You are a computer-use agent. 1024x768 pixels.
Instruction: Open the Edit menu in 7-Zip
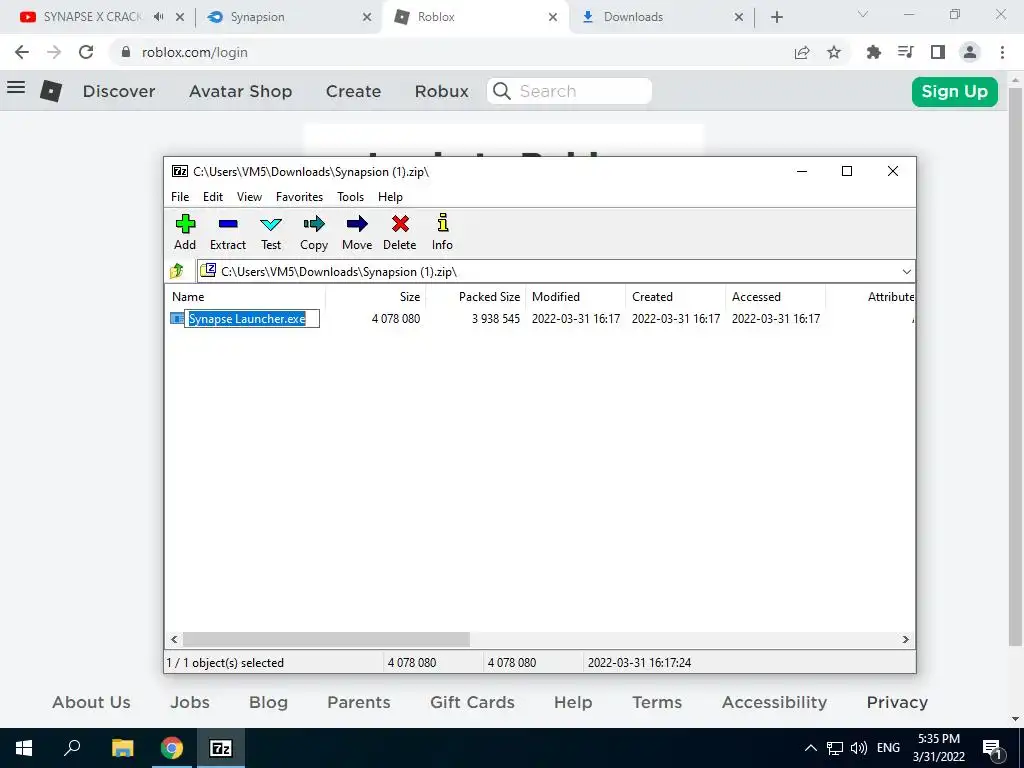pyautogui.click(x=213, y=197)
